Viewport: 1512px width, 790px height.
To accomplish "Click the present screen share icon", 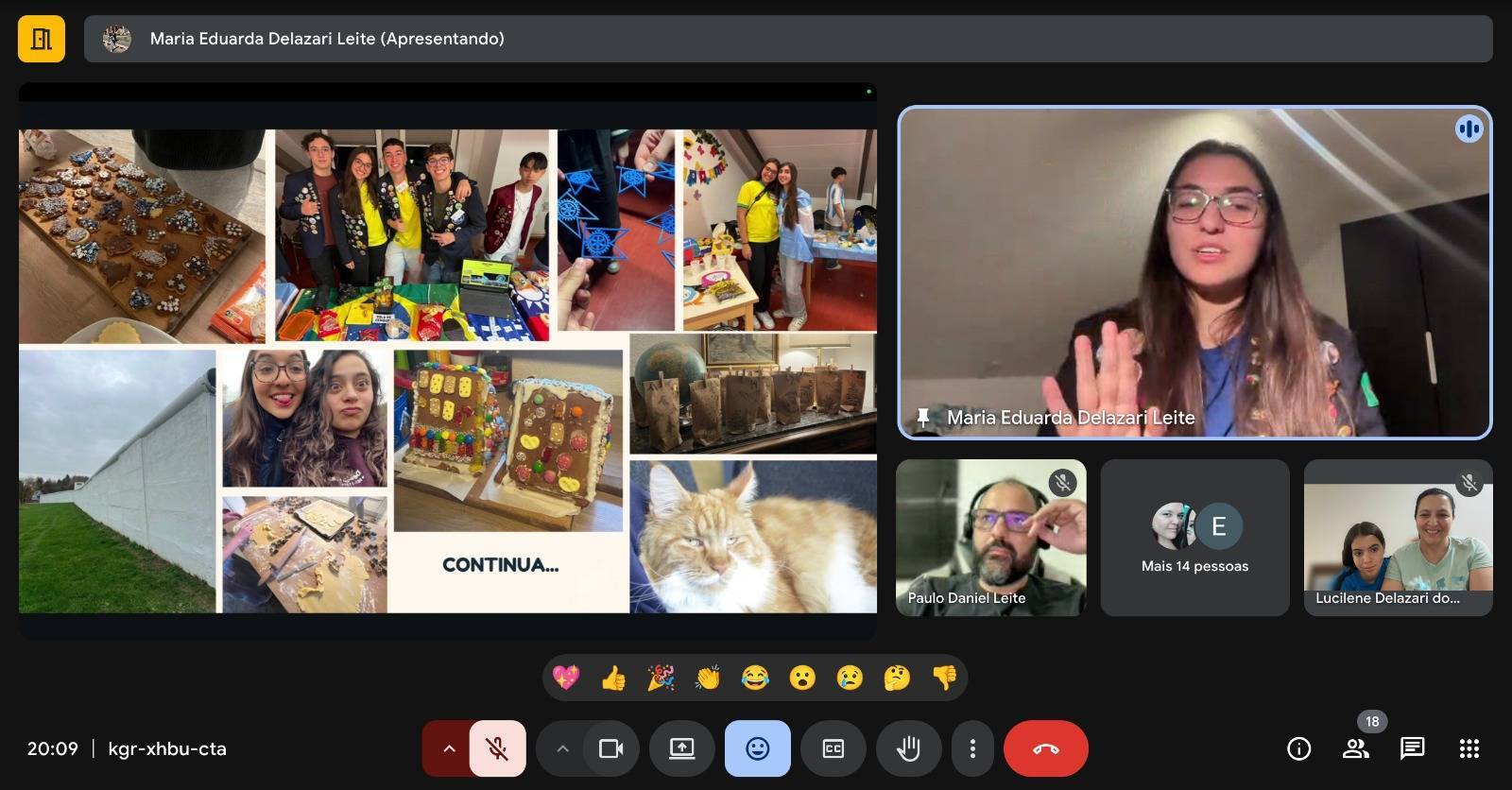I will click(681, 748).
